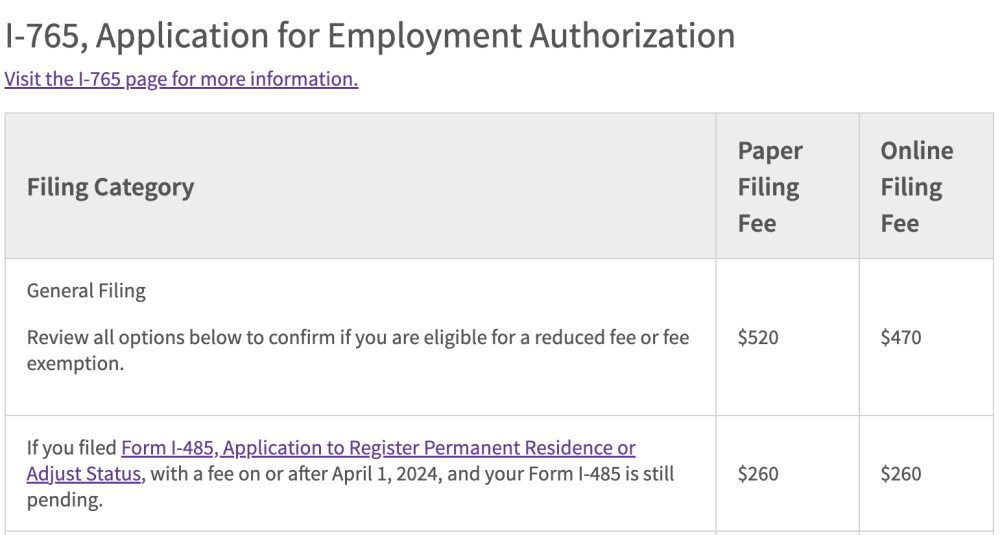1000x535 pixels.
Task: Click the 'General Filing' row label
Action: [x=86, y=291]
